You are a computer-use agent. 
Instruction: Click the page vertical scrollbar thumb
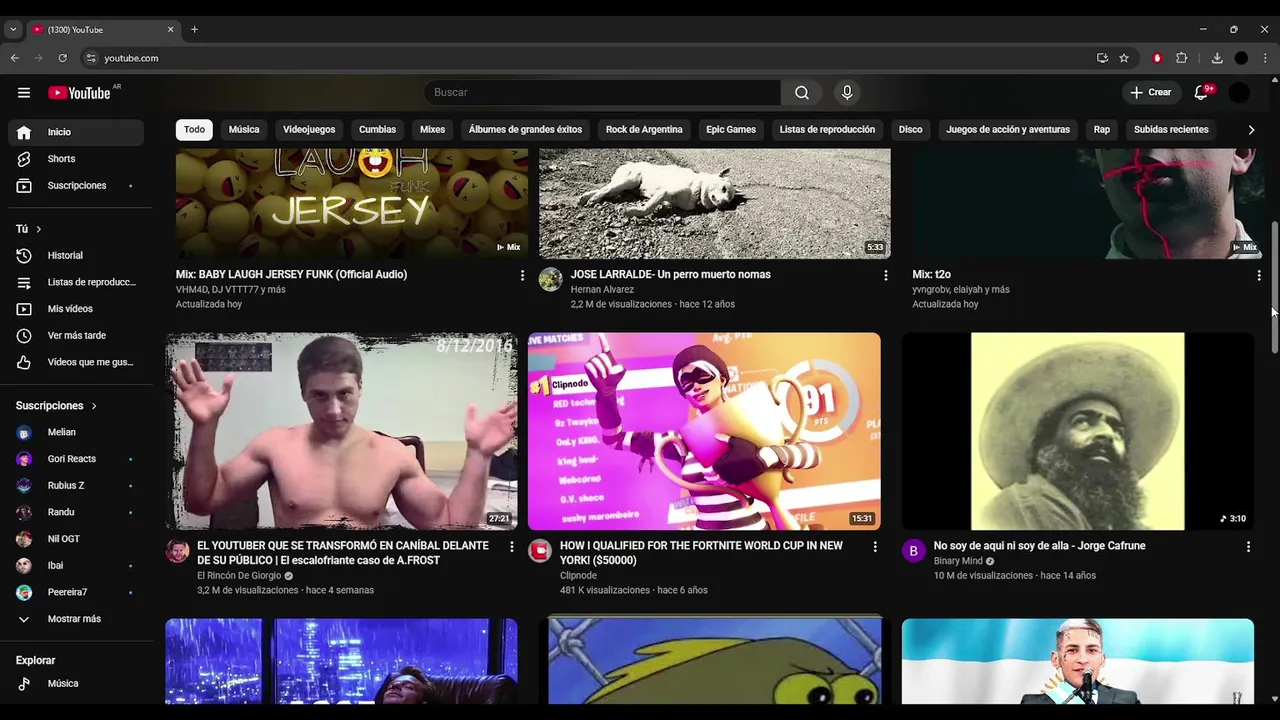click(x=1274, y=287)
